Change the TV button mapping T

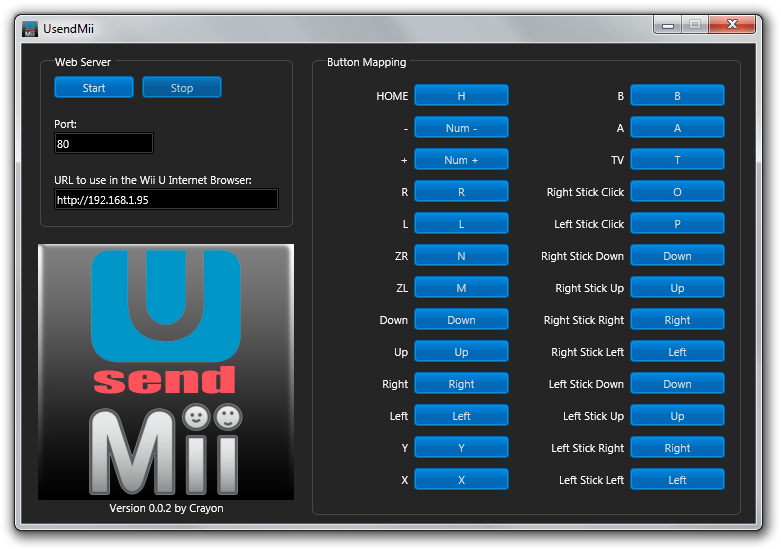(x=677, y=159)
